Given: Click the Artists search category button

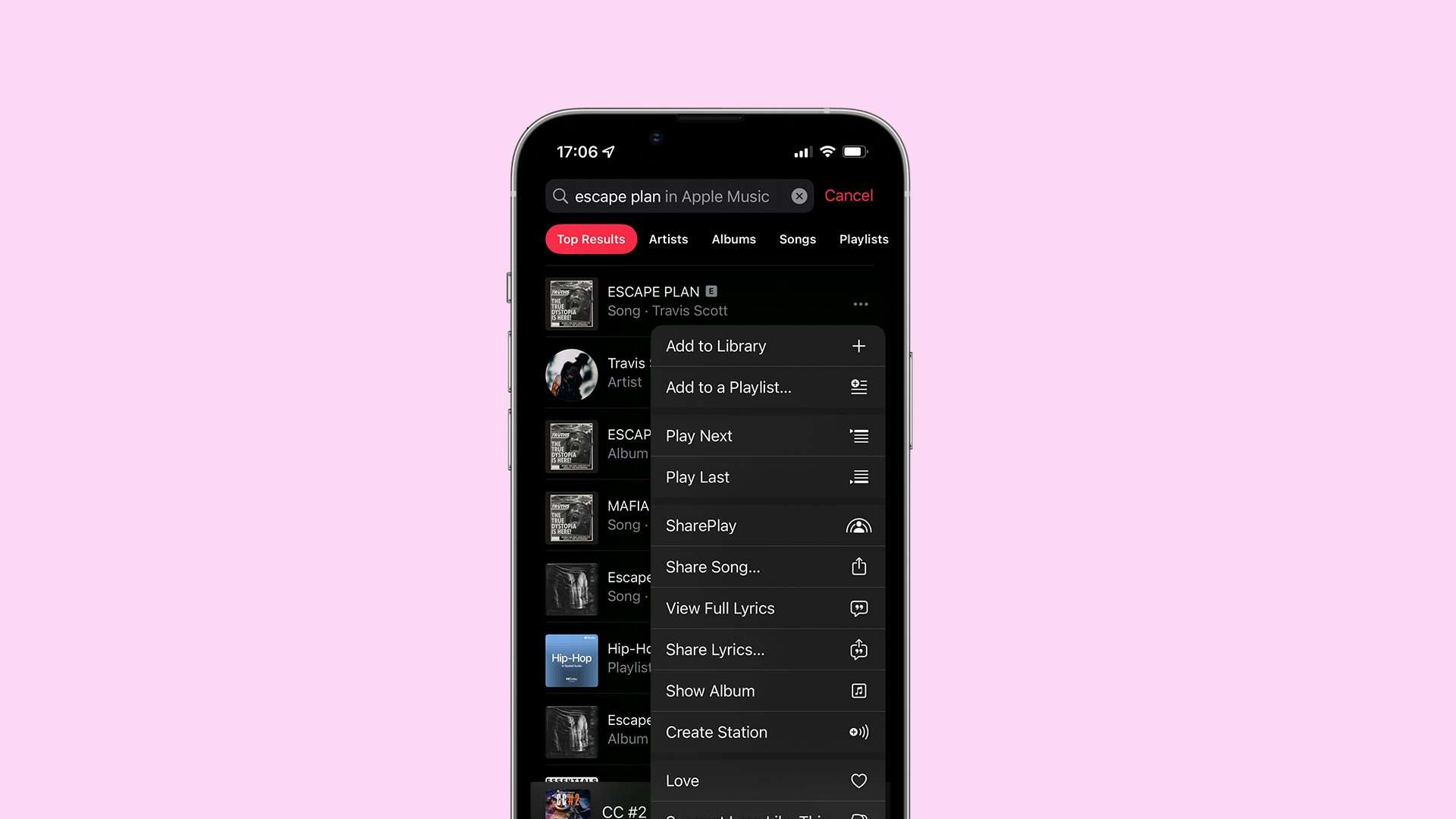Looking at the screenshot, I should (668, 239).
